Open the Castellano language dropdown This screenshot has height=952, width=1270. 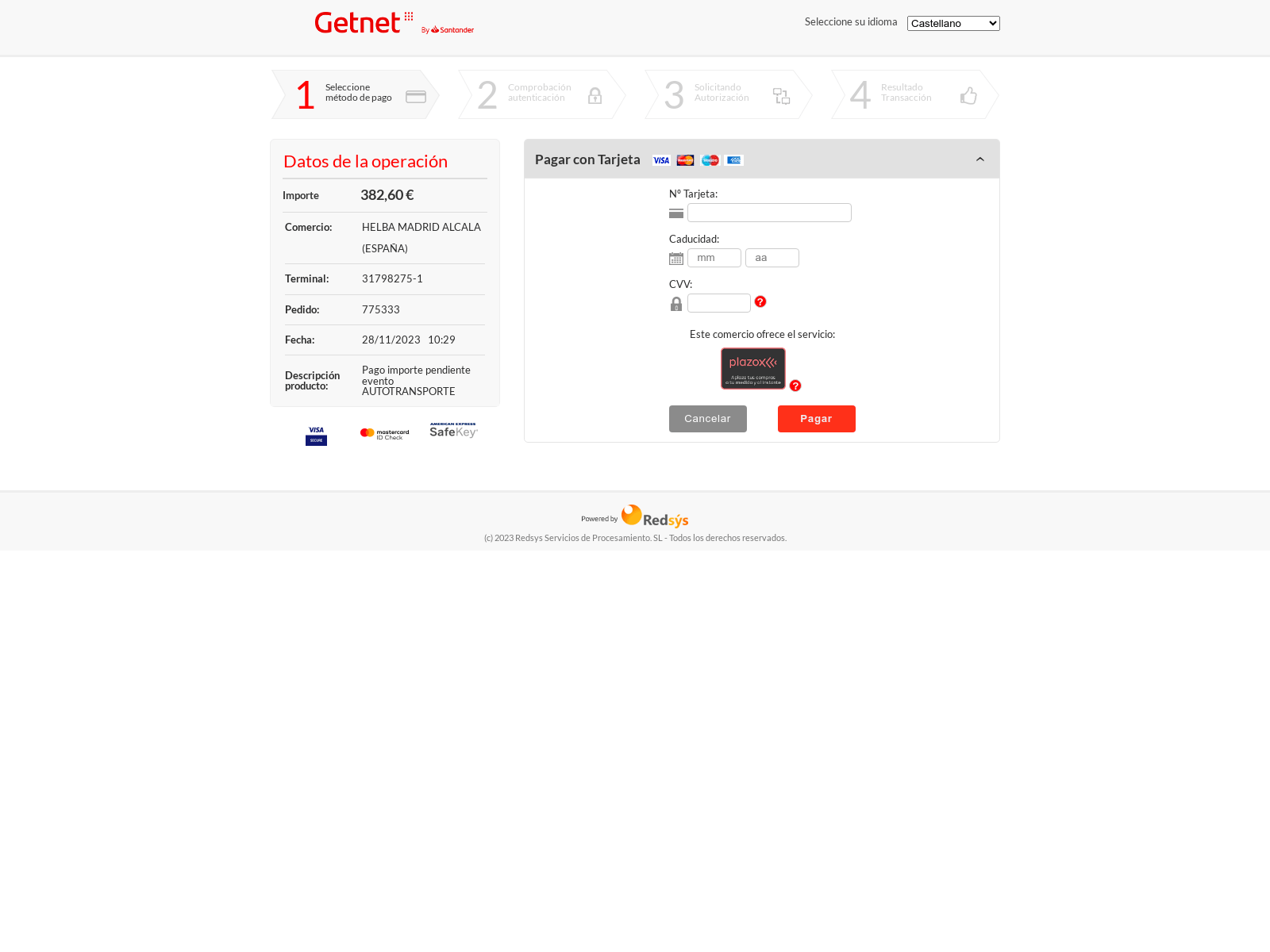pyautogui.click(x=953, y=24)
